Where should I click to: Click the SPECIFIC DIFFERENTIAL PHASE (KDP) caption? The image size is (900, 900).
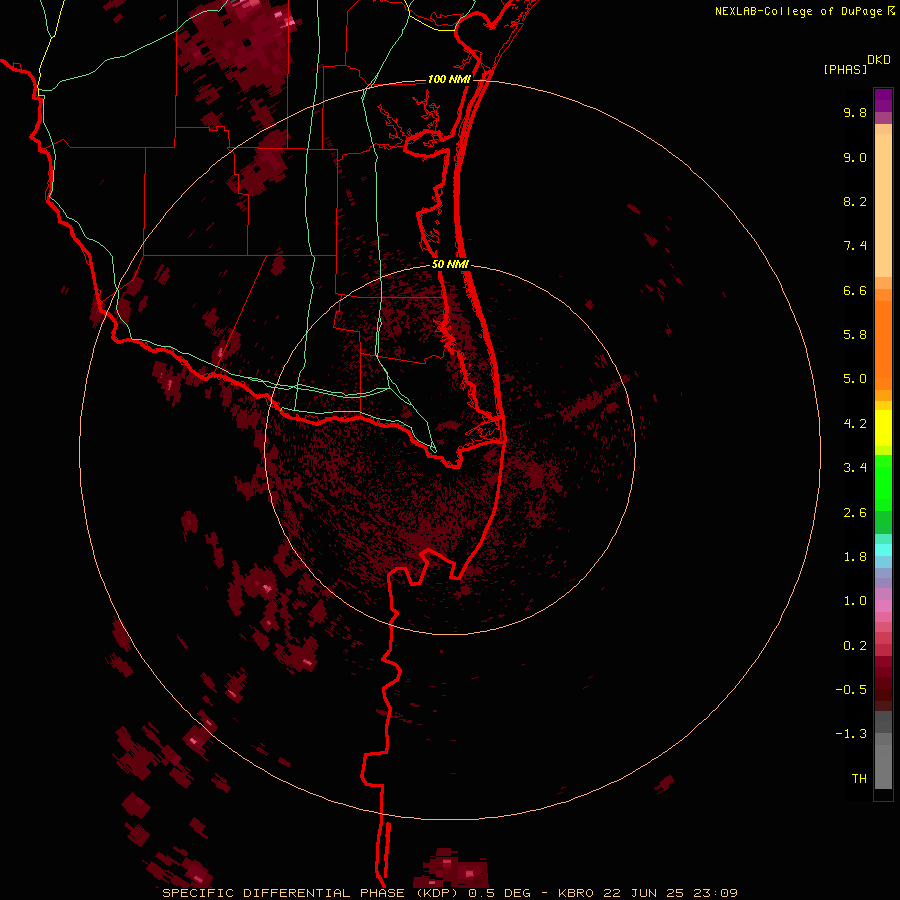(x=312, y=893)
